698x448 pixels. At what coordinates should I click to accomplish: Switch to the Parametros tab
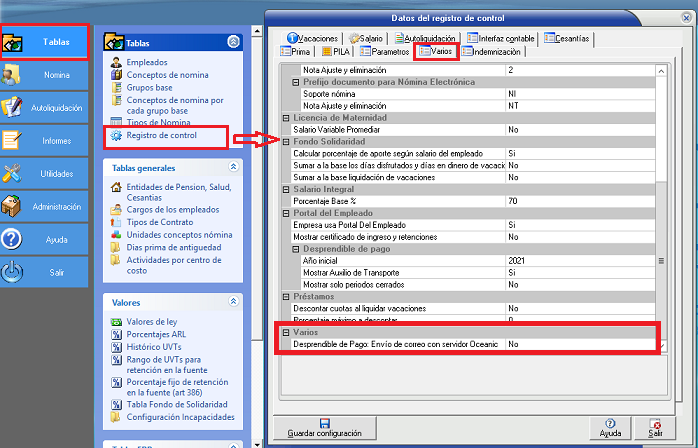pos(385,51)
